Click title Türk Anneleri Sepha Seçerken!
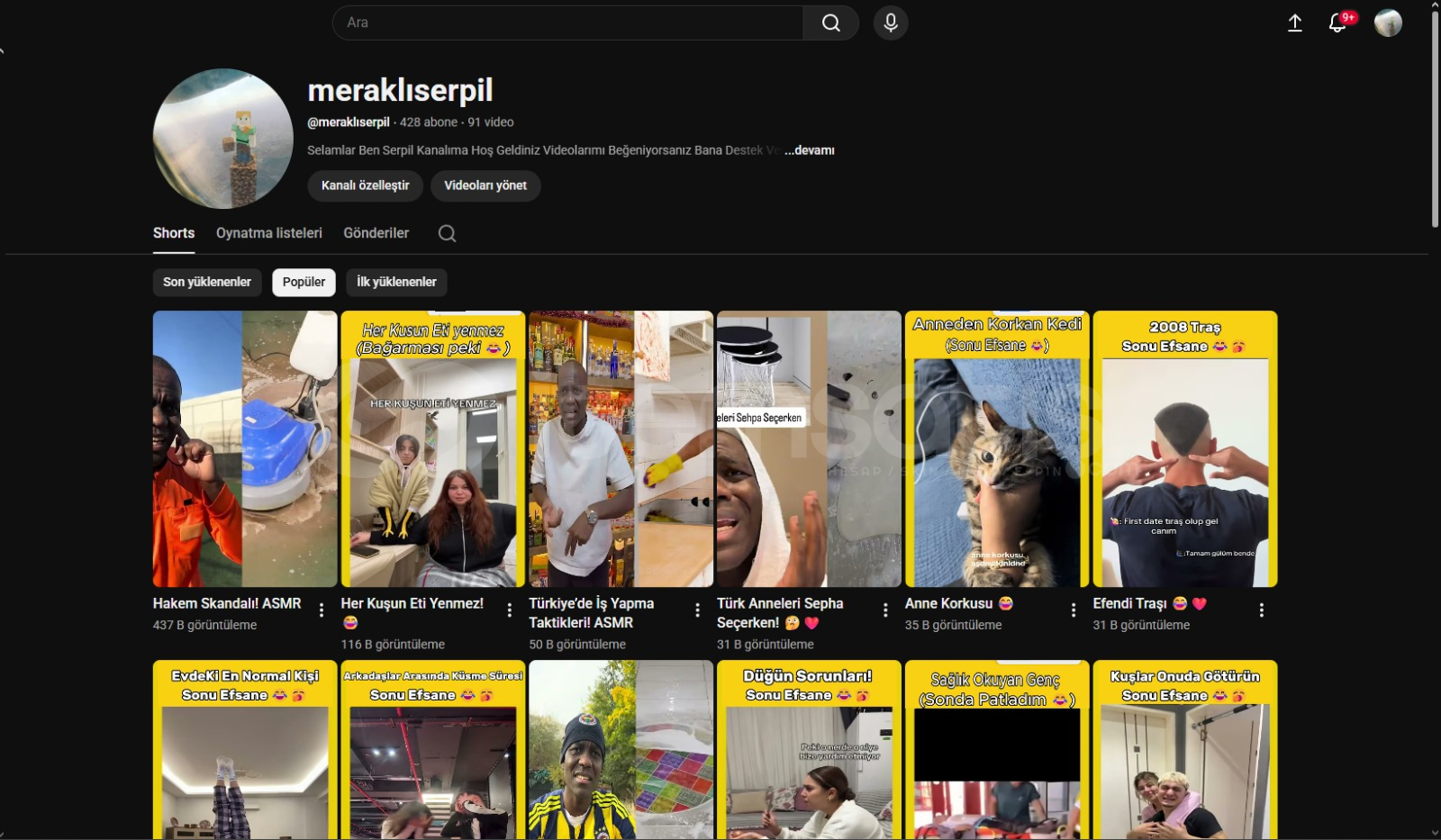Screen dimensions: 1441x840 [780, 613]
